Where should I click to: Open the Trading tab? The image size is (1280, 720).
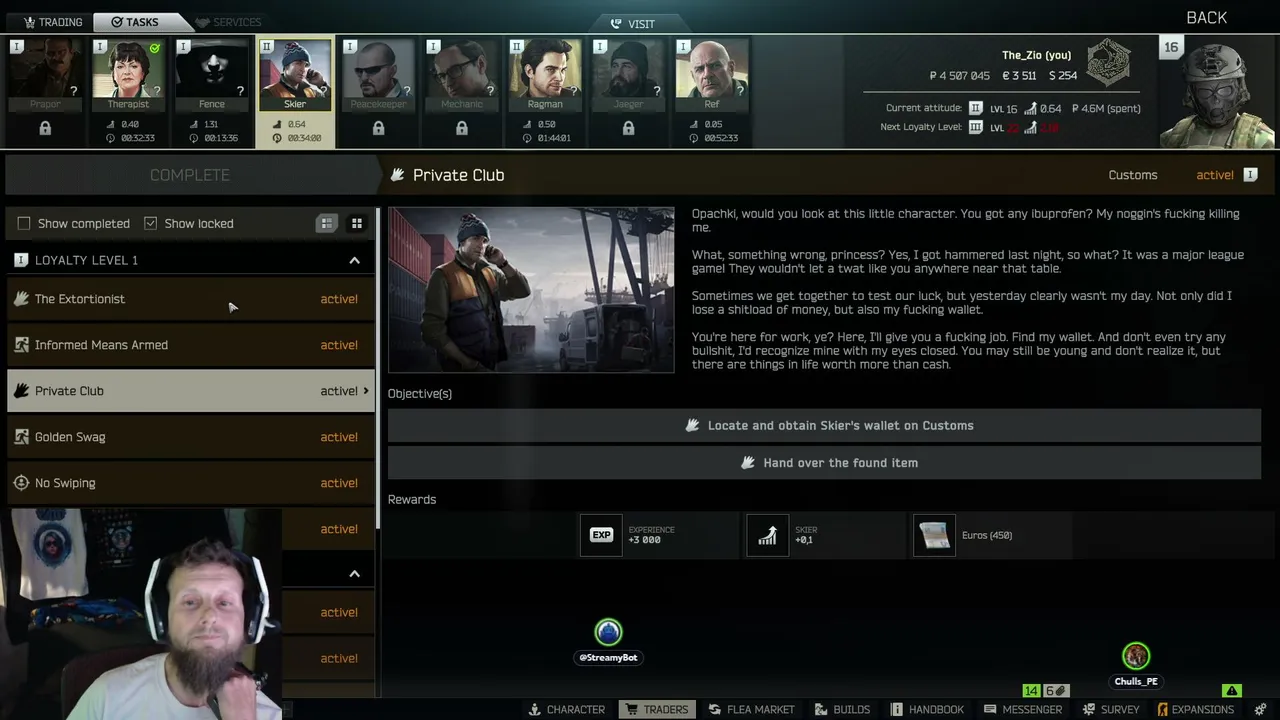(x=53, y=22)
